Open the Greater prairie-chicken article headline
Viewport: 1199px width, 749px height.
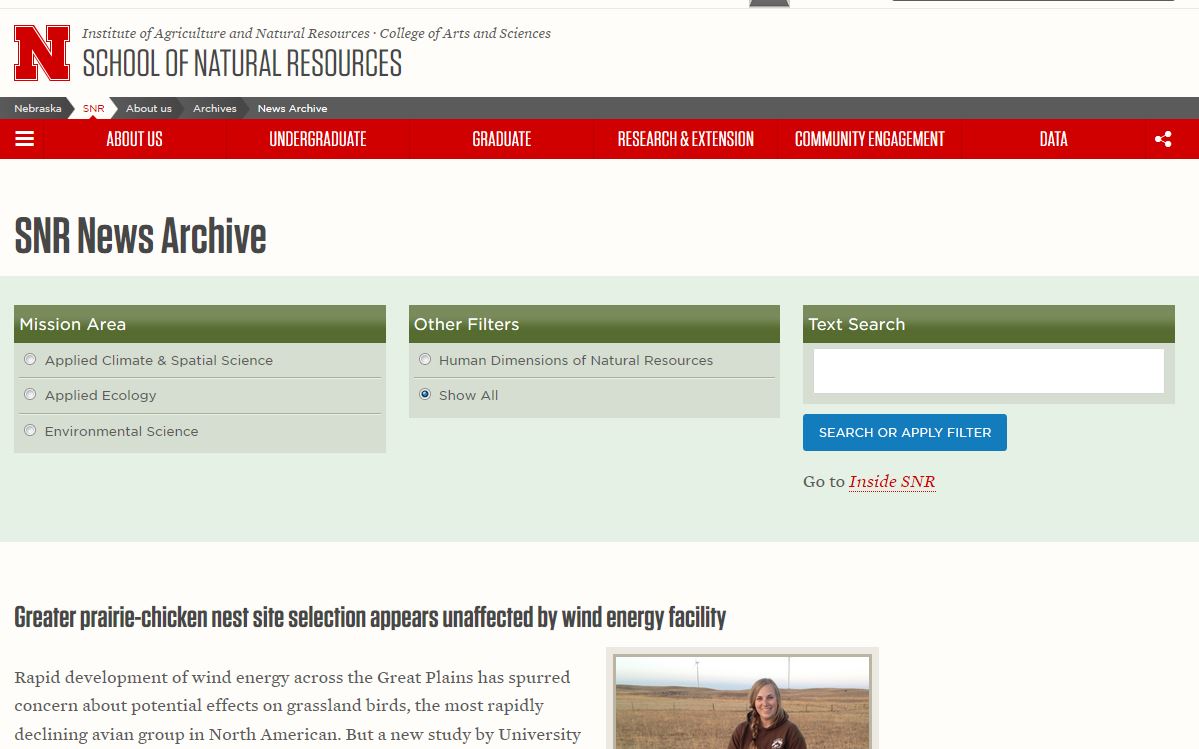tap(370, 617)
